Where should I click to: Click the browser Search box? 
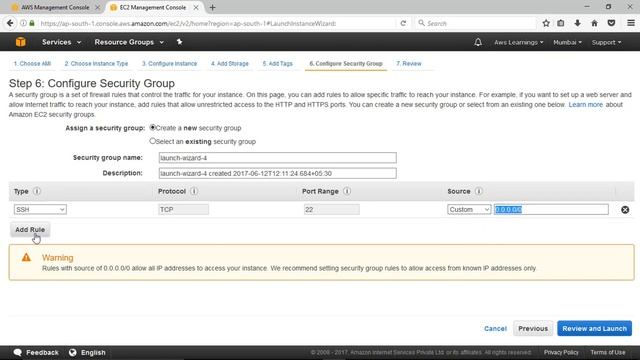tap(476, 23)
